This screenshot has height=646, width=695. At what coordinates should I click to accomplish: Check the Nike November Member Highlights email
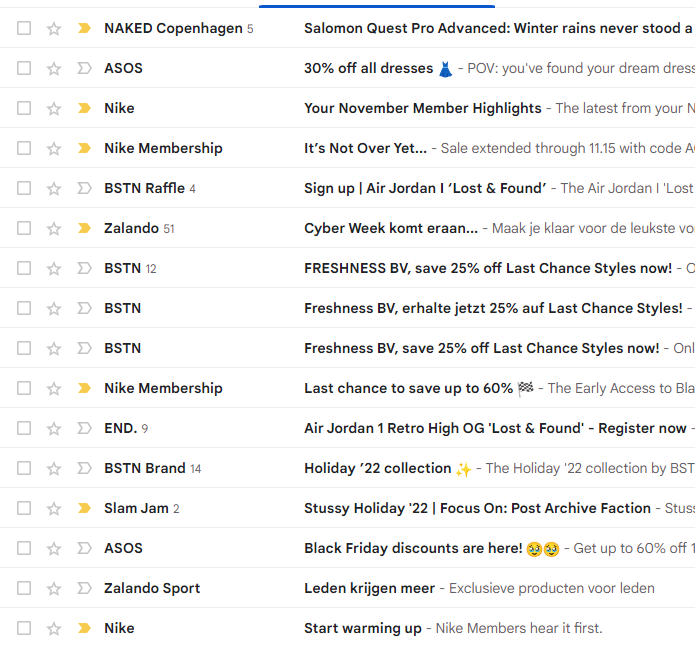point(24,108)
